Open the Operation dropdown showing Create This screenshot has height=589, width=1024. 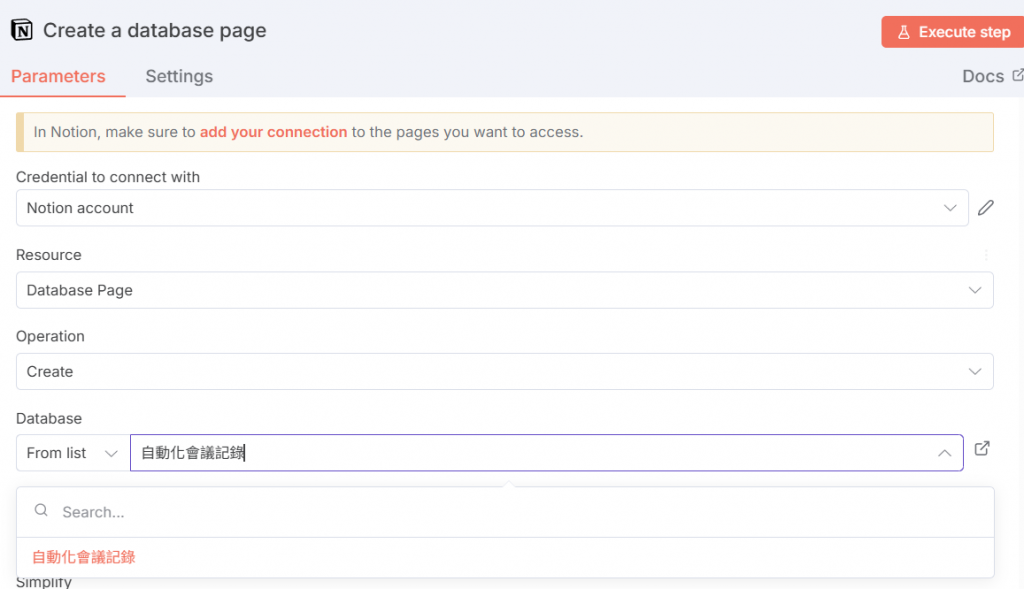[504, 372]
